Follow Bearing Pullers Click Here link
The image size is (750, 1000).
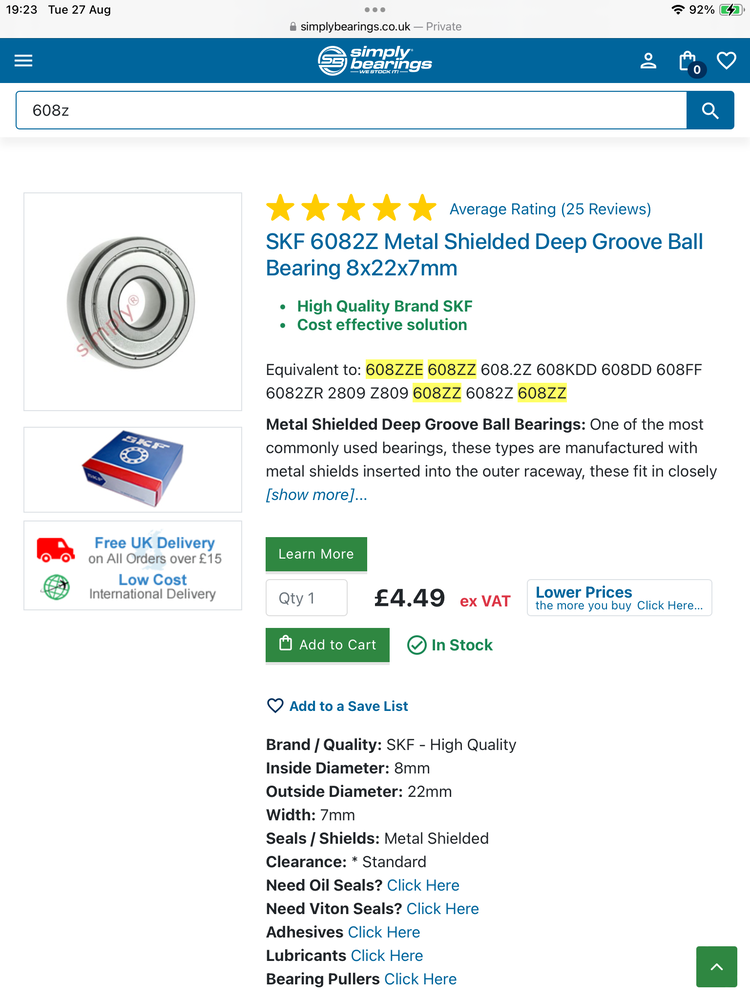pos(420,979)
